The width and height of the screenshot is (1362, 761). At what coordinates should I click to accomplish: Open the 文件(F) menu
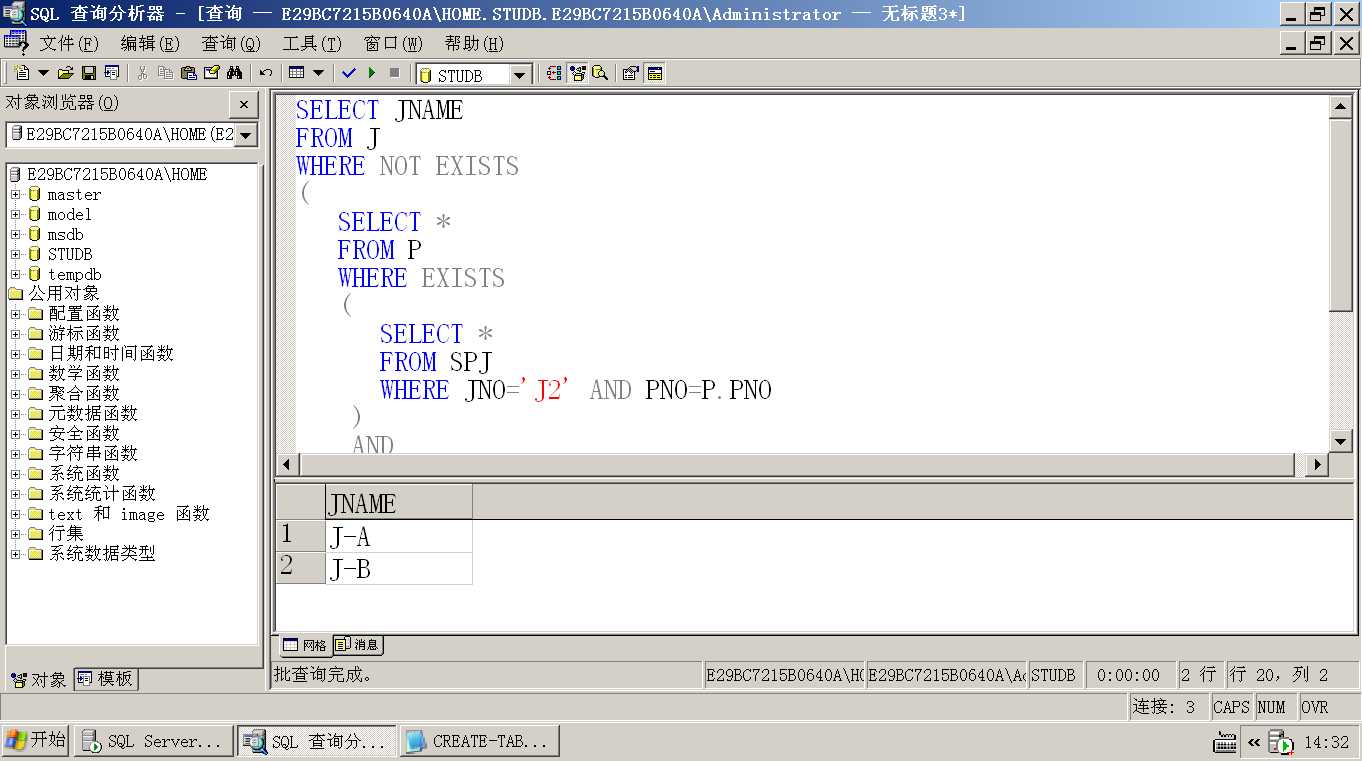(68, 44)
